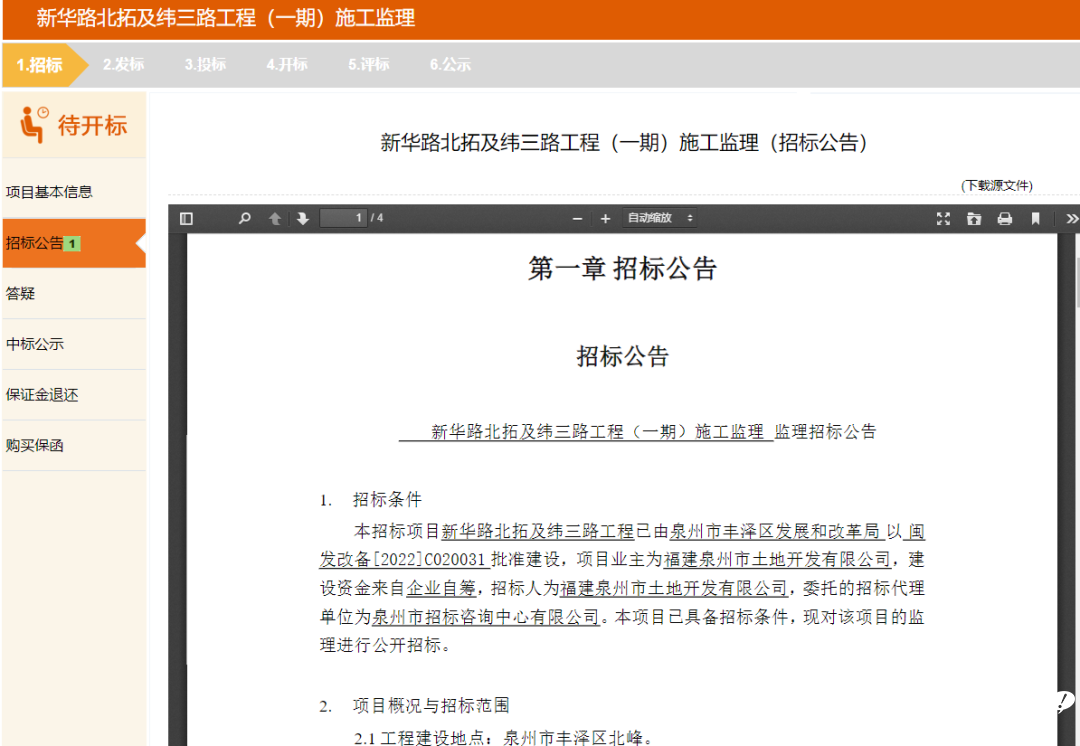Go to next page arrow
The image size is (1080, 746).
pos(302,218)
